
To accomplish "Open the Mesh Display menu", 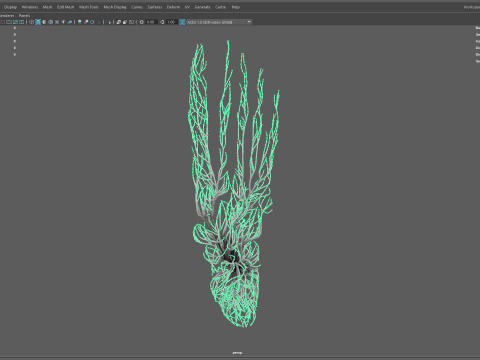I will 115,7.
